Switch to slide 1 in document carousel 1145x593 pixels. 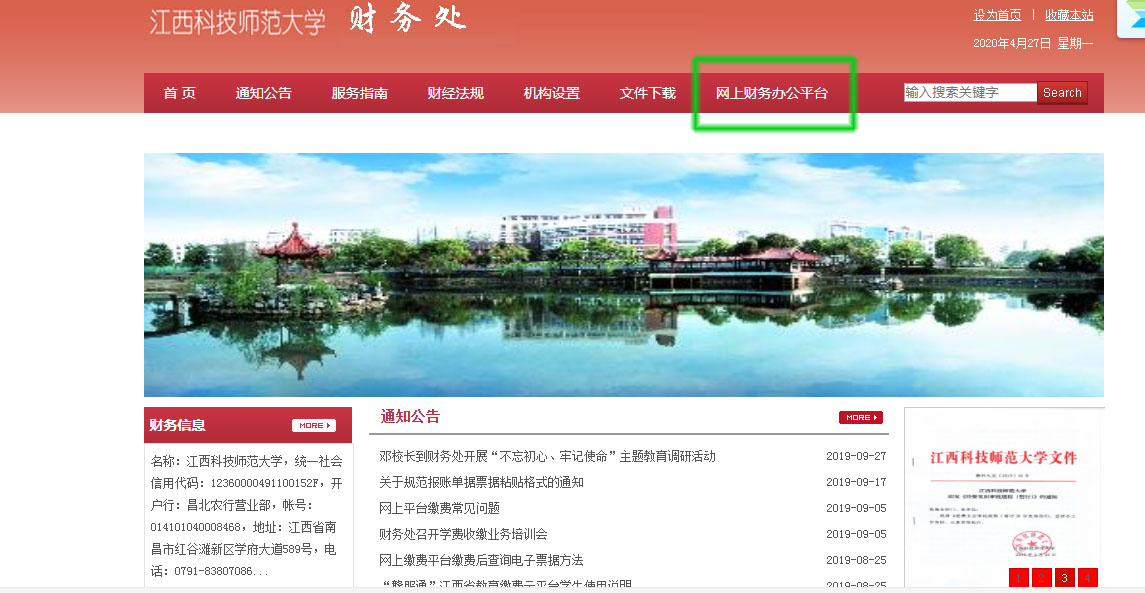click(x=1018, y=577)
